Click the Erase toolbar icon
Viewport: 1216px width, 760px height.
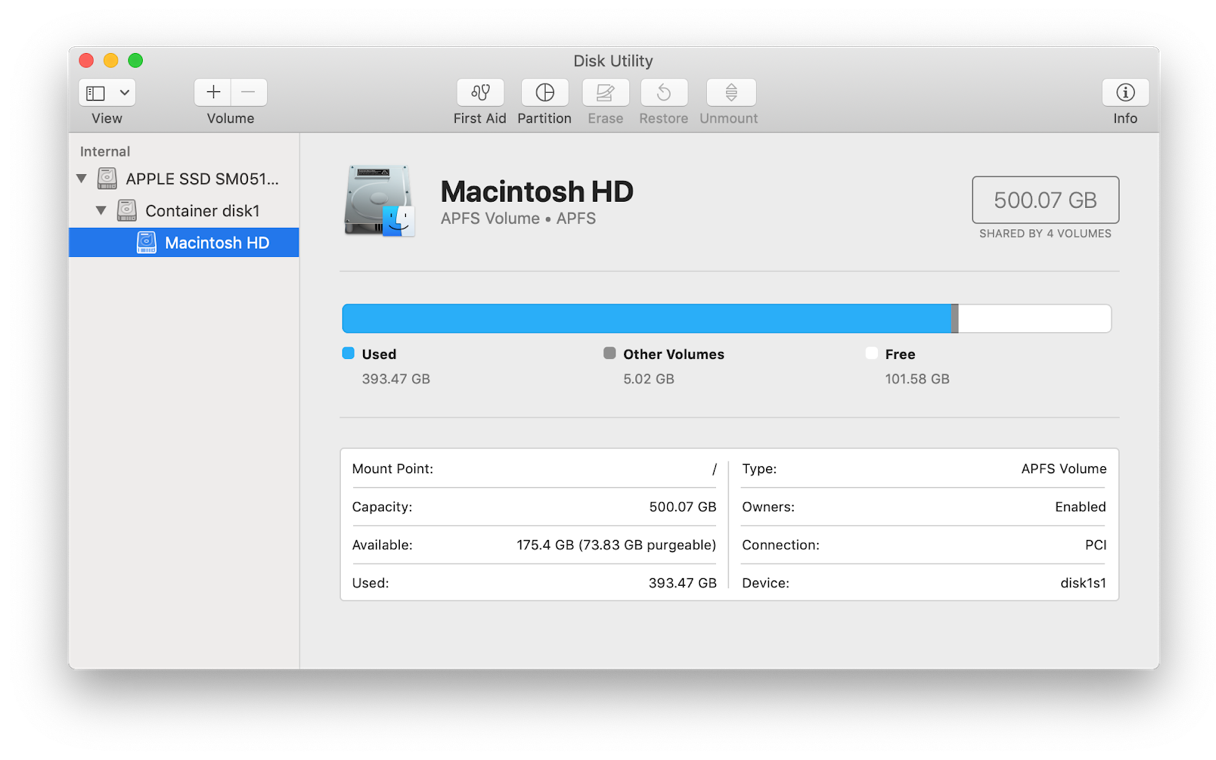click(x=605, y=92)
